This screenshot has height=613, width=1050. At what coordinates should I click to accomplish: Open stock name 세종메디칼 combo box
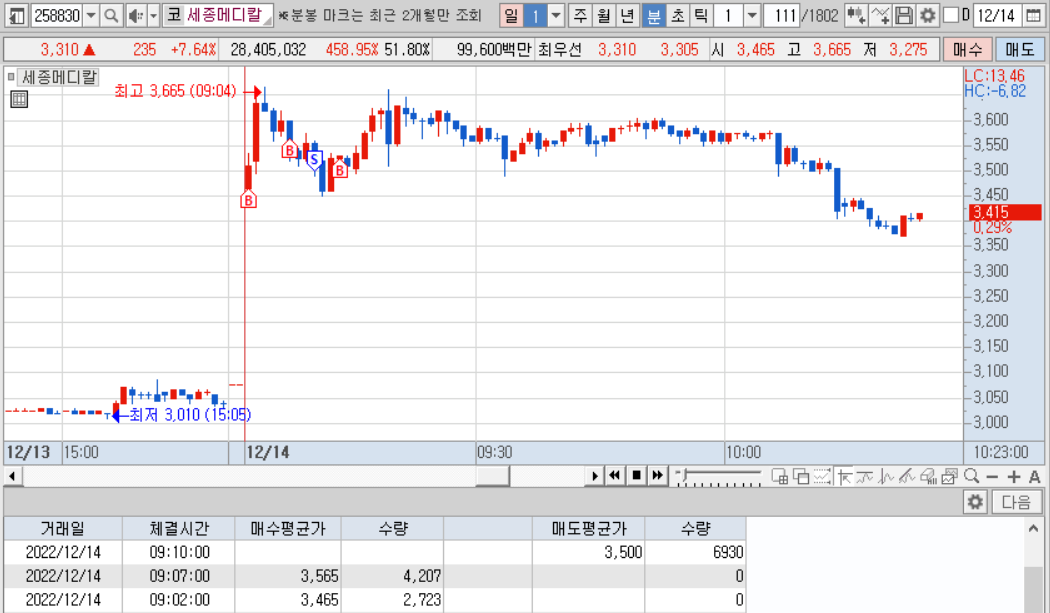click(x=218, y=15)
